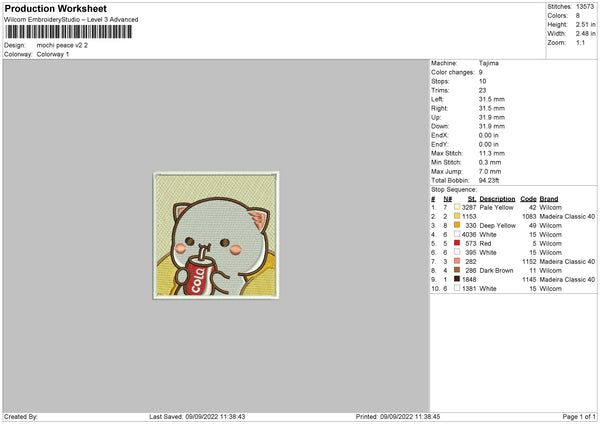Select the color swatch for stop 2 (1153 stitches)

(457, 216)
